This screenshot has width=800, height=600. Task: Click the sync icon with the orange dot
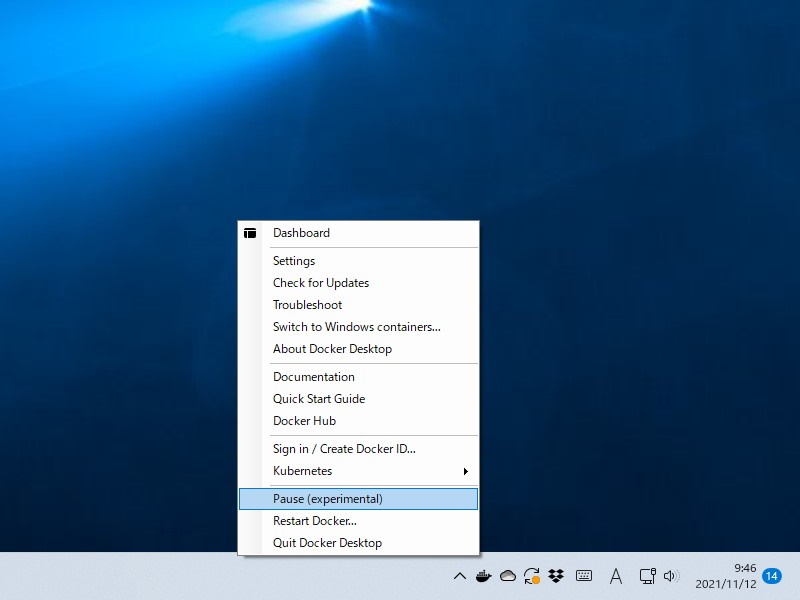[531, 576]
